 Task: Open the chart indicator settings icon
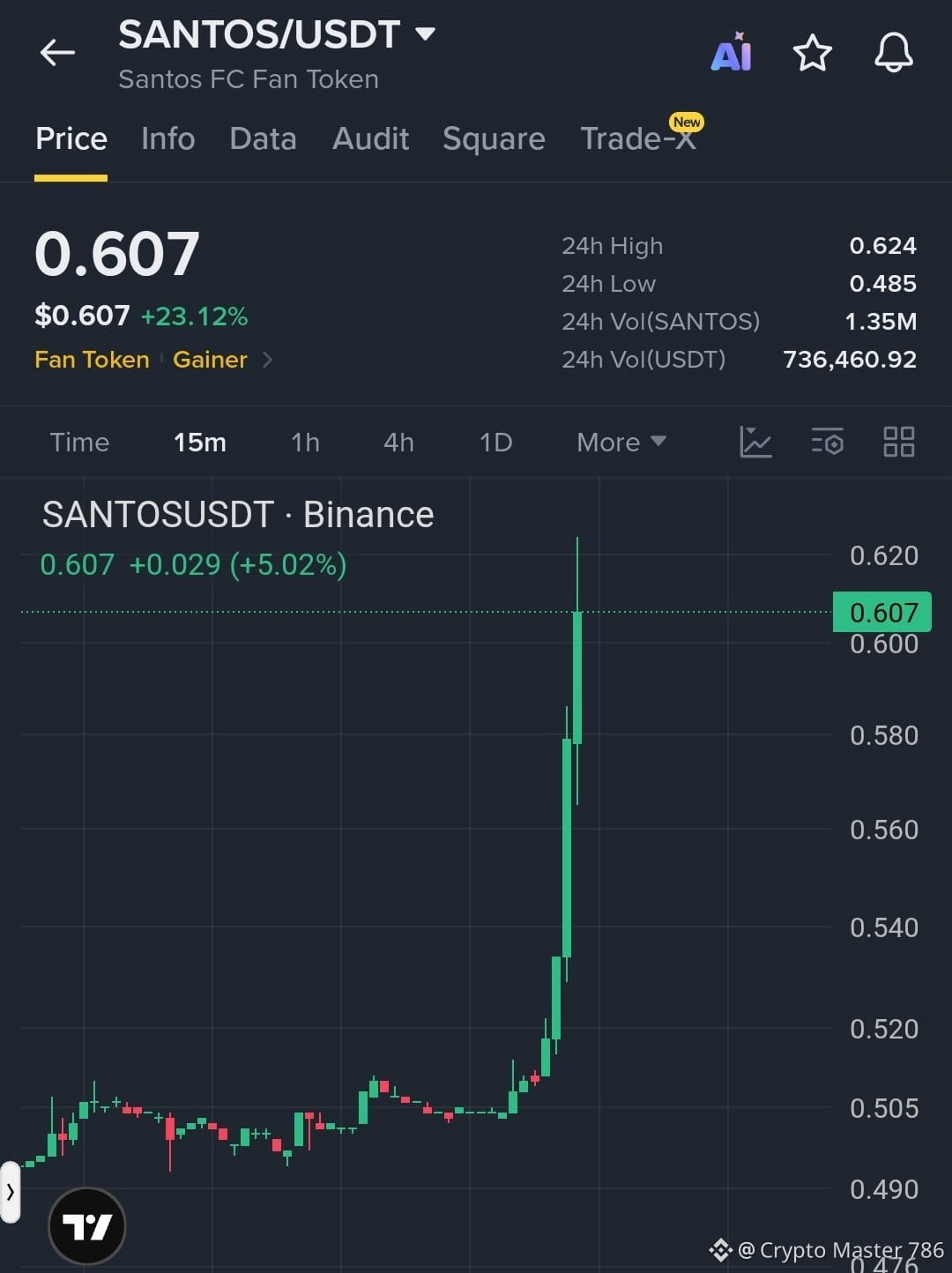tap(827, 442)
